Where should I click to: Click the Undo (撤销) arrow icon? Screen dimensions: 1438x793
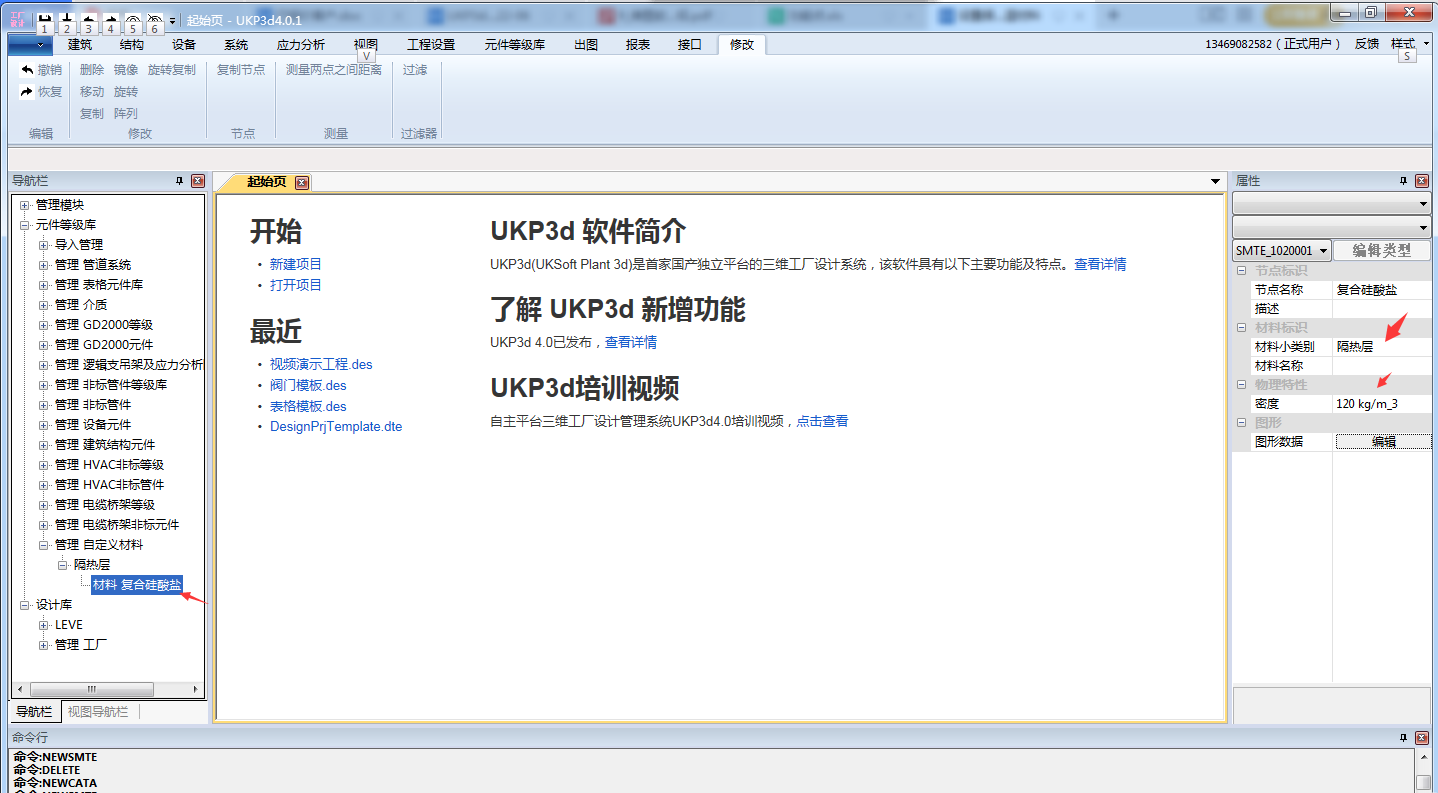pos(27,70)
